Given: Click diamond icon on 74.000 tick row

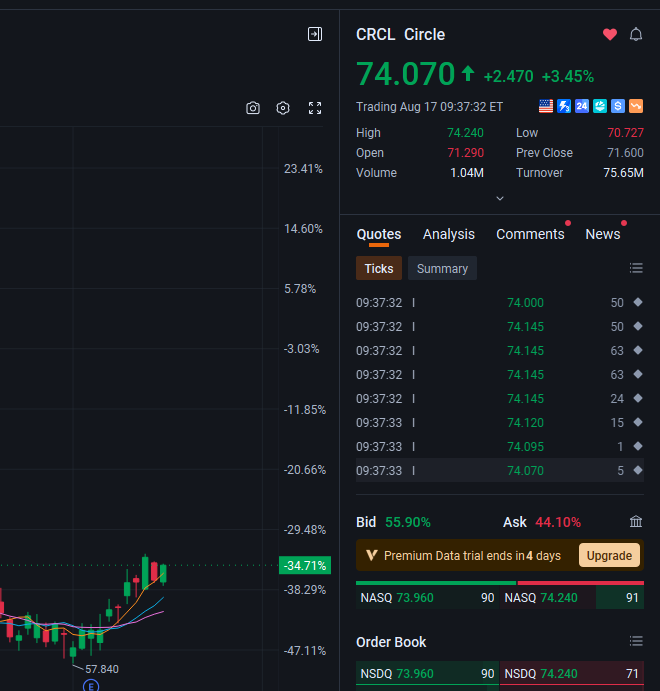Looking at the screenshot, I should pos(638,302).
